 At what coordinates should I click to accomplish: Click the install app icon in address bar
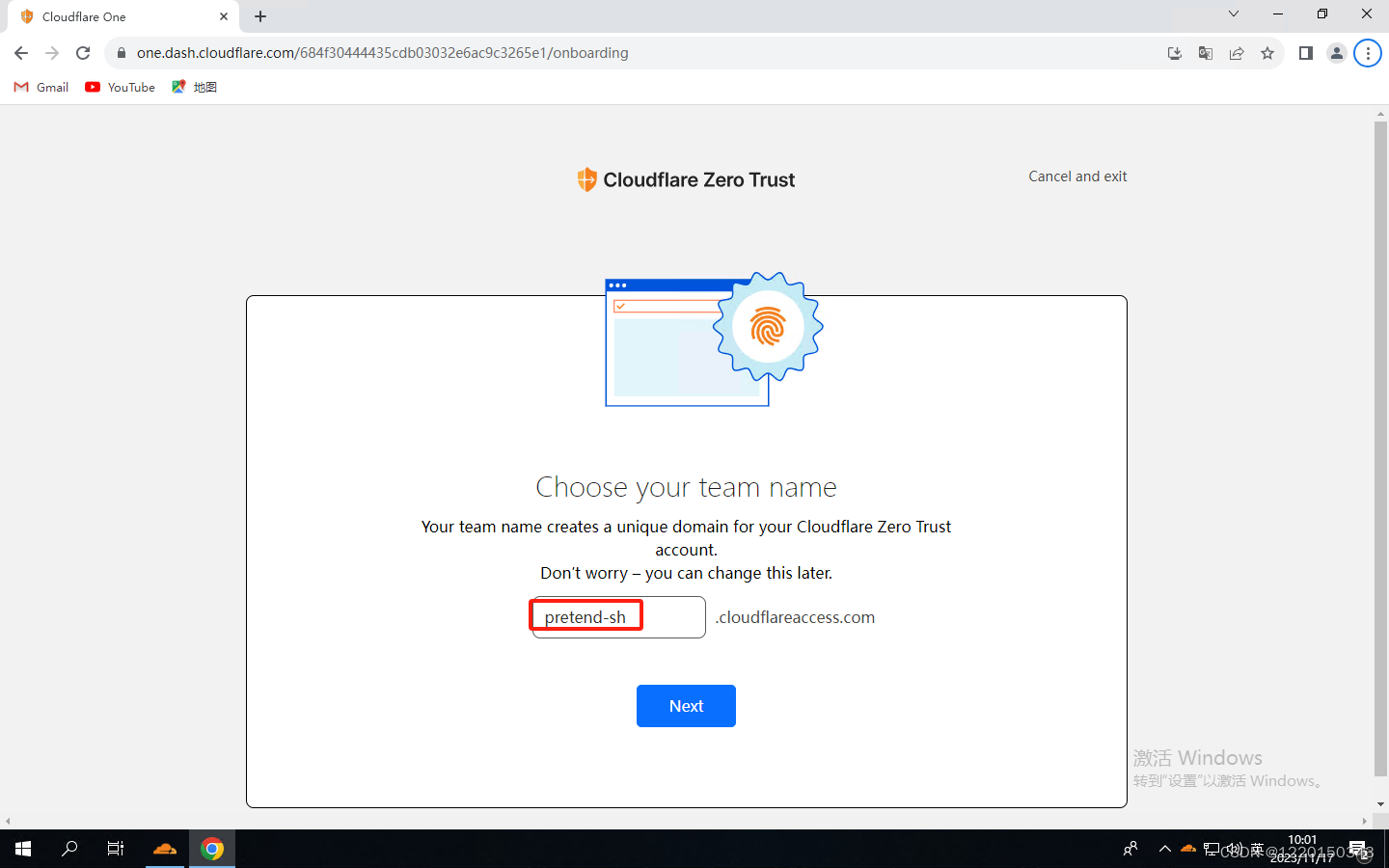(1175, 53)
